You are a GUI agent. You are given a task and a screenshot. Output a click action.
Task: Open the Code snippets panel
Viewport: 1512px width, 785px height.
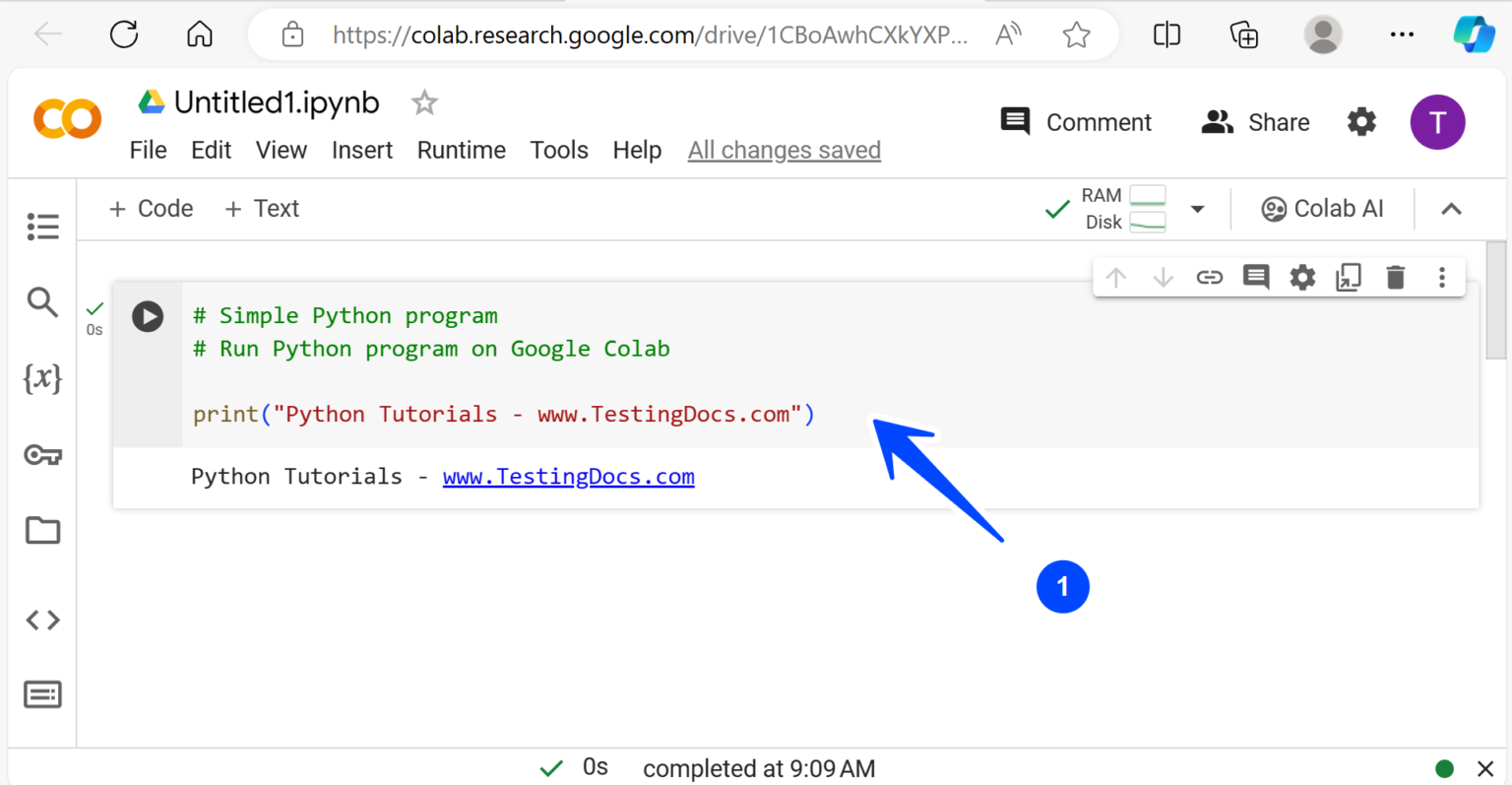click(42, 620)
